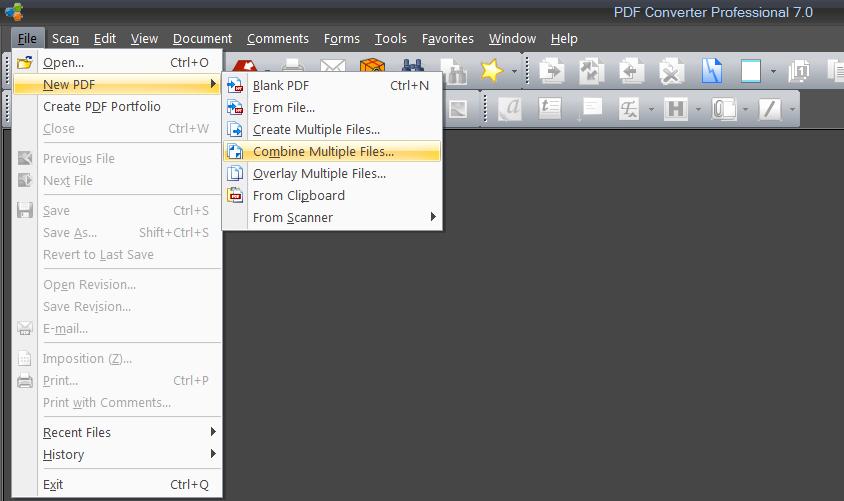Screen dimensions: 844x501
Task: Open the Edit menu
Action: [104, 39]
